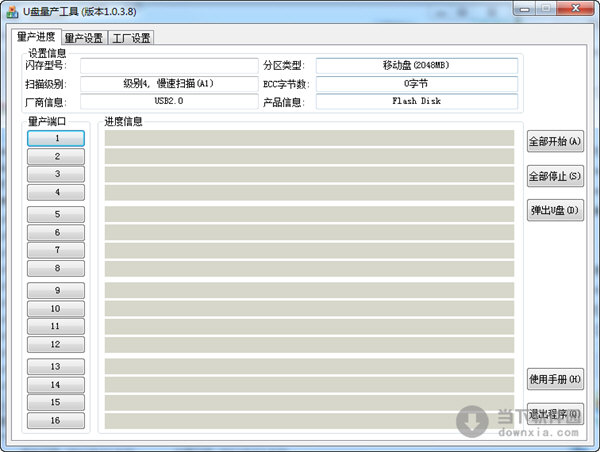Select production port 1 button
This screenshot has height=452, width=600.
(x=57, y=139)
